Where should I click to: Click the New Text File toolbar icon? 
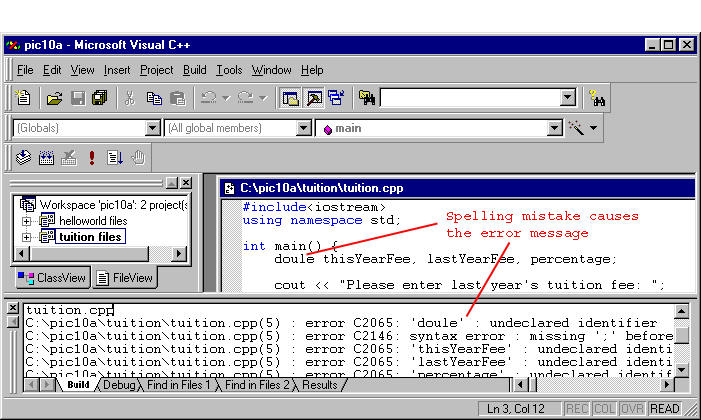click(23, 98)
